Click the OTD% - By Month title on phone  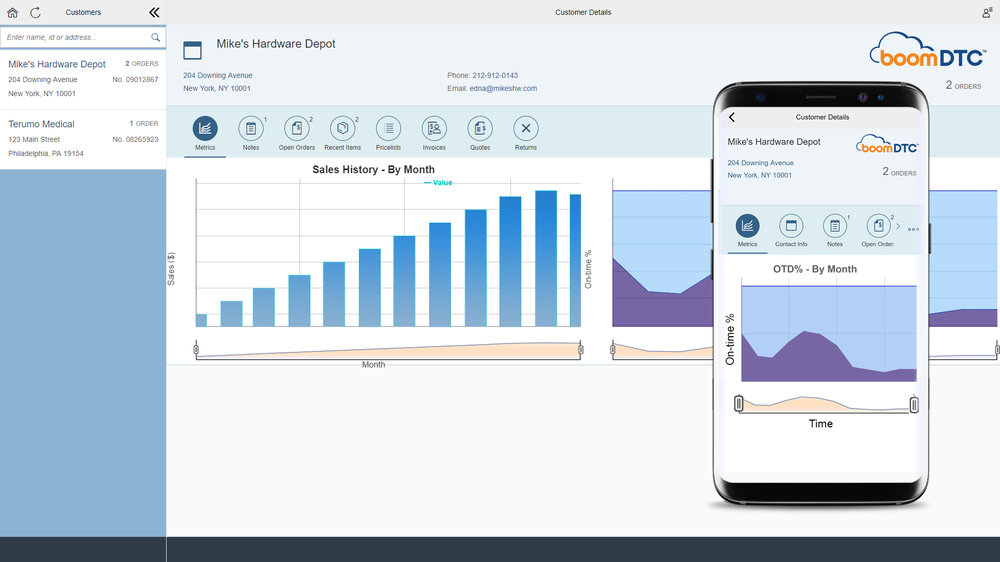814,269
